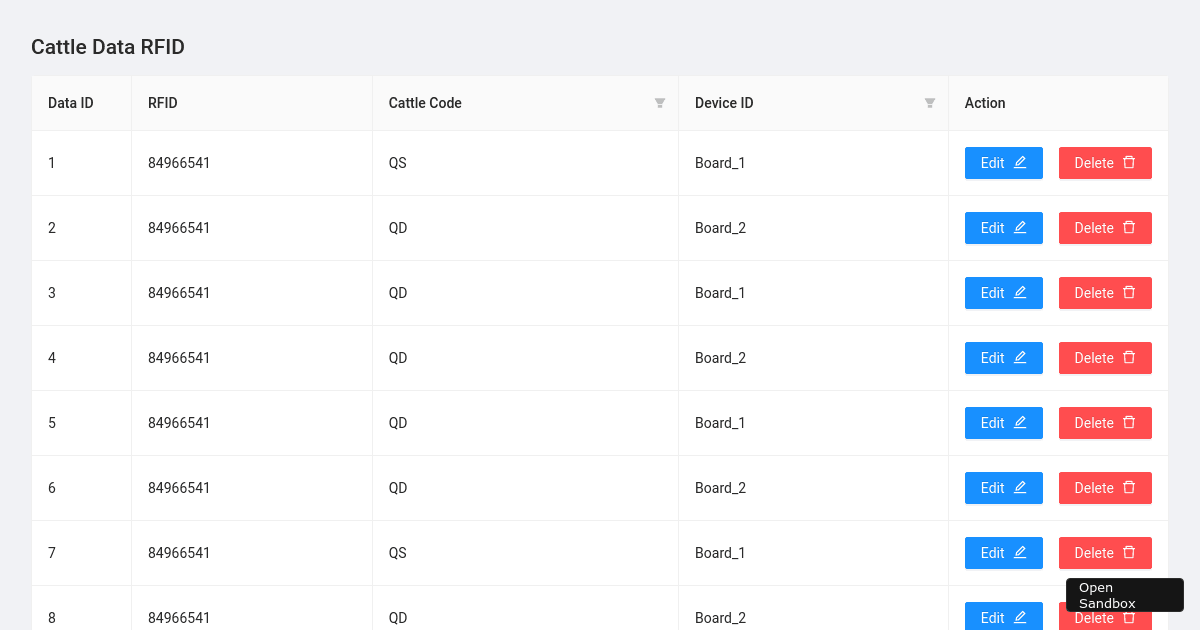The width and height of the screenshot is (1200, 630).
Task: Click the Device ID column header
Action: coord(724,103)
